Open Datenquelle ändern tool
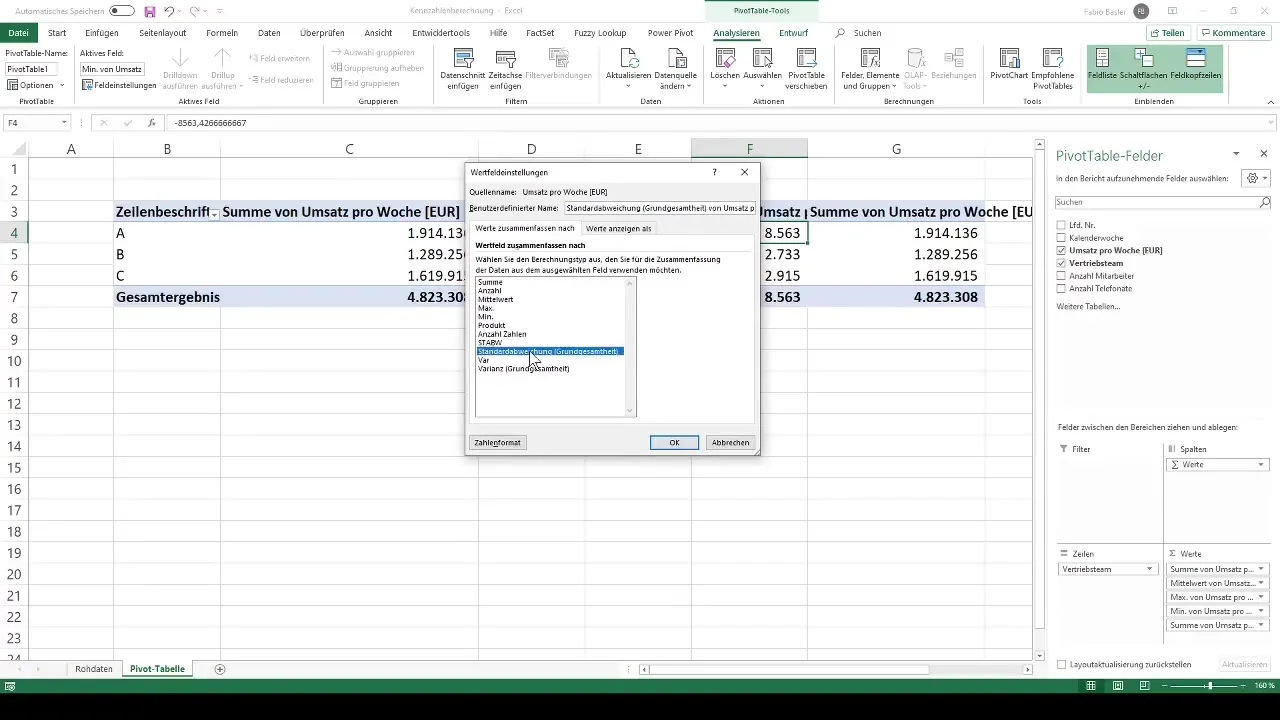Viewport: 1280px width, 720px height. click(675, 70)
